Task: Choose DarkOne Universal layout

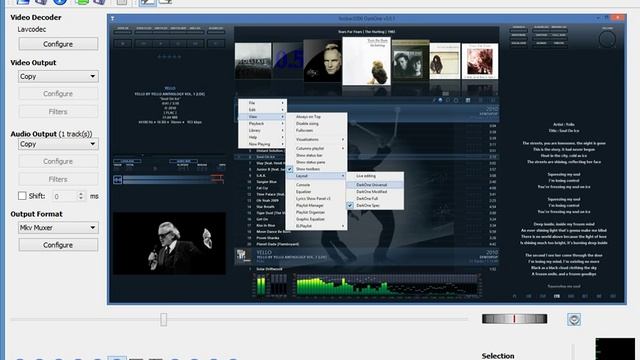Action: 375,185
